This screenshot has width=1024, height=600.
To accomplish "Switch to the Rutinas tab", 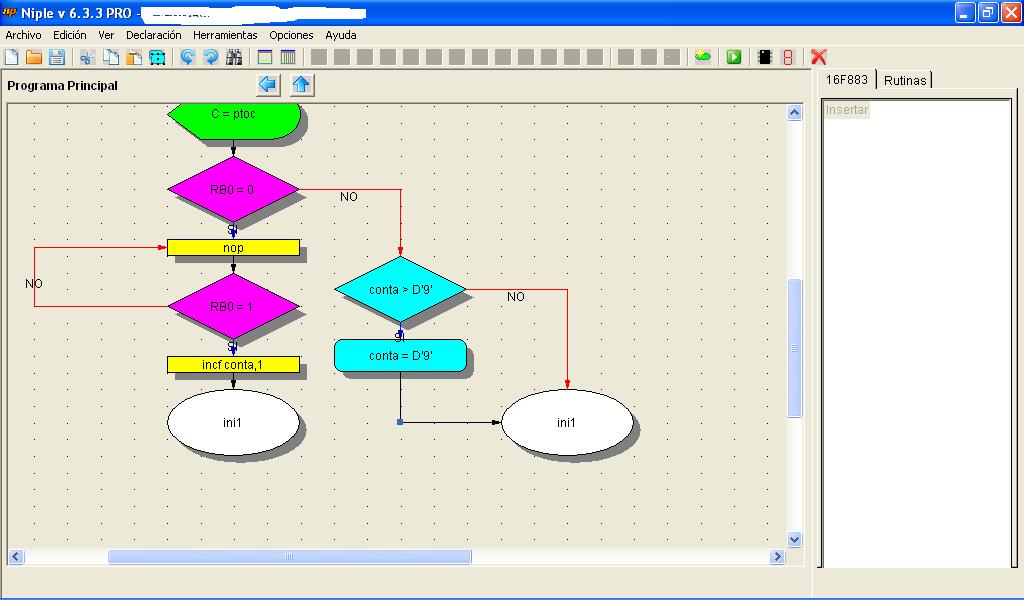I will tap(904, 80).
